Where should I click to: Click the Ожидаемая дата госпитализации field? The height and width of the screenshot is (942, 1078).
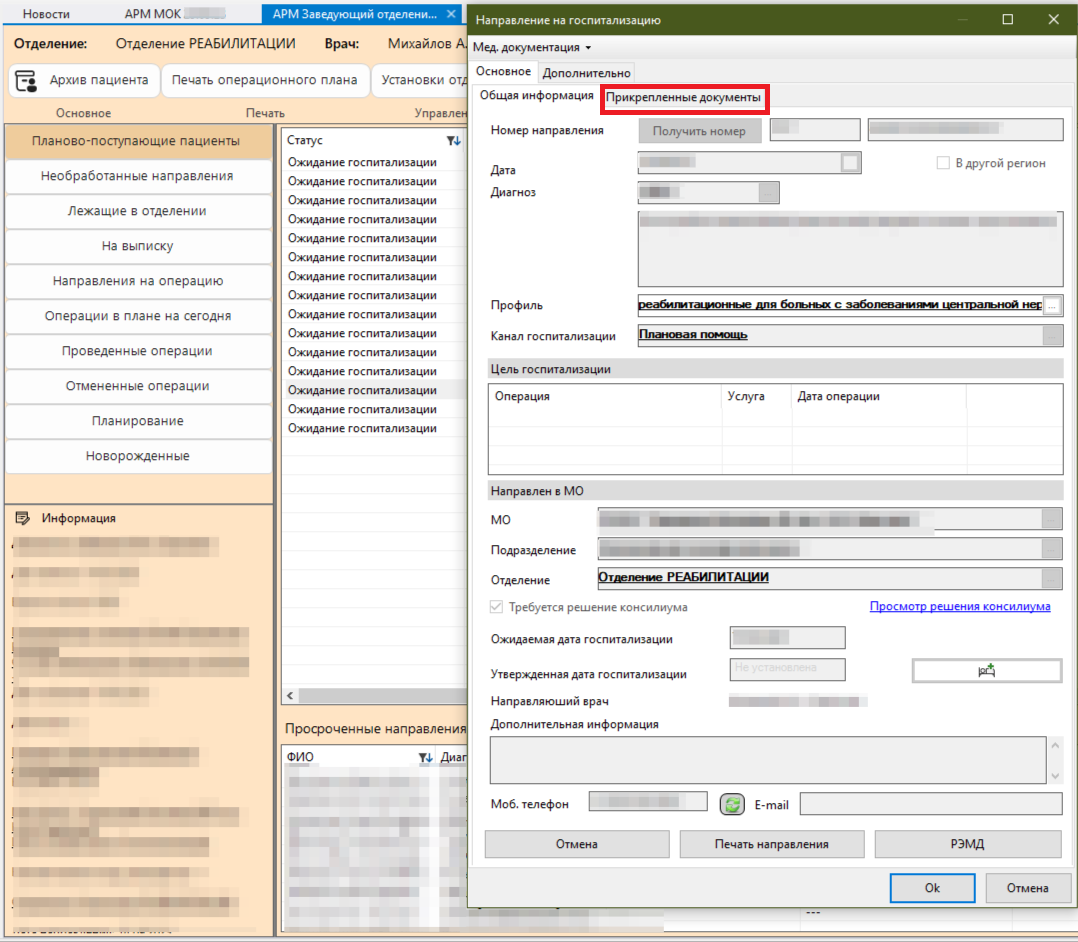[787, 637]
